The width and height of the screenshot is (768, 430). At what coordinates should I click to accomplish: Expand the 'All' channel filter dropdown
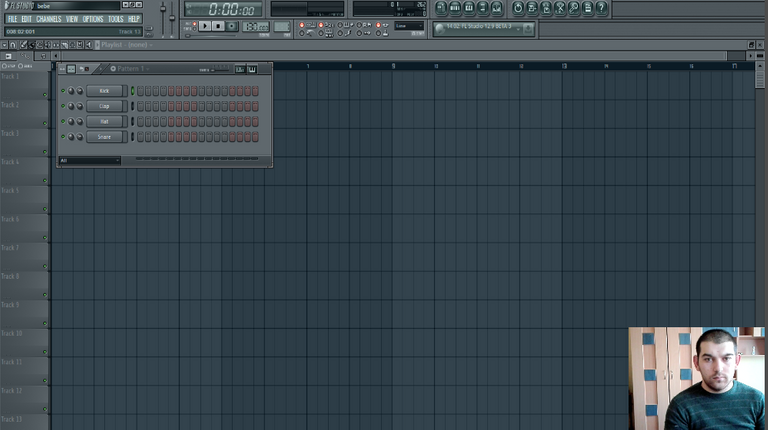89,160
